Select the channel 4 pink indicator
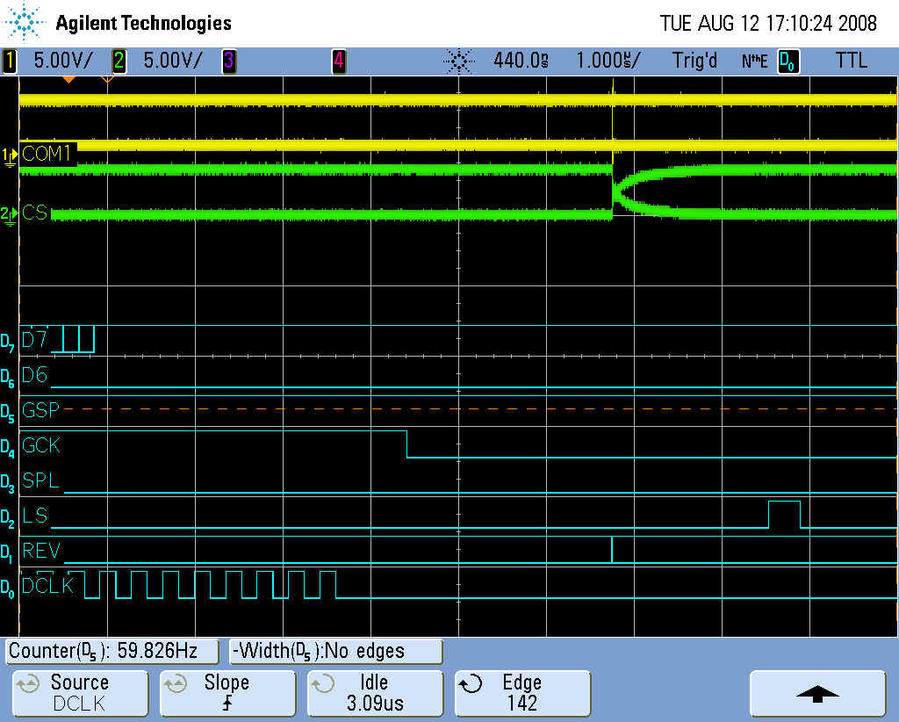 (339, 61)
